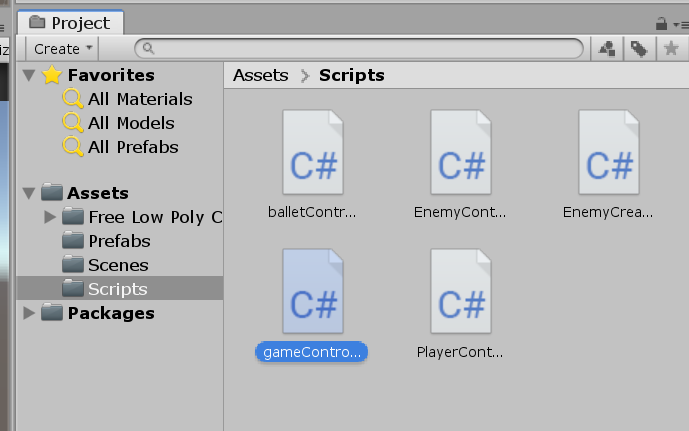Click the Save Search star icon
This screenshot has width=689, height=431.
pos(669,48)
